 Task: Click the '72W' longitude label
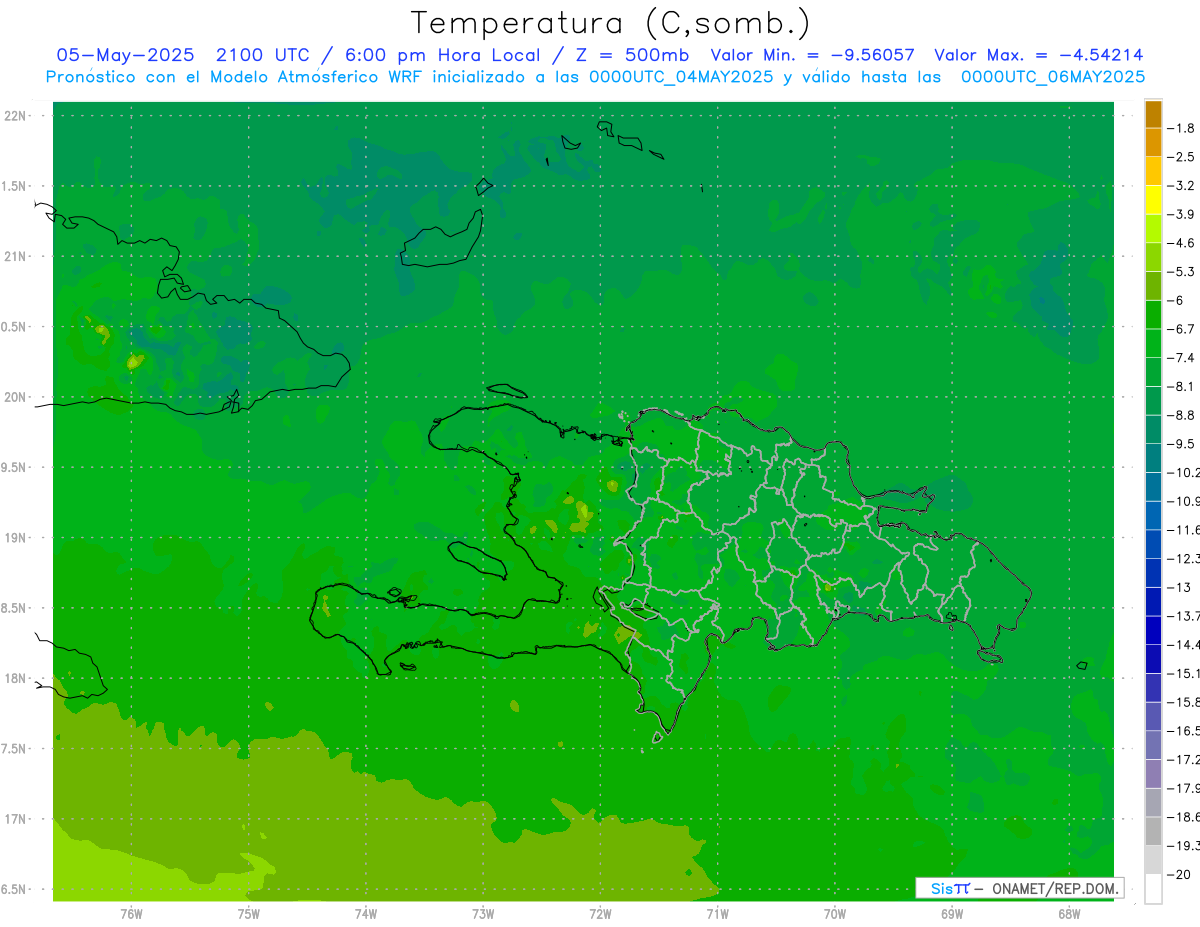(x=600, y=914)
